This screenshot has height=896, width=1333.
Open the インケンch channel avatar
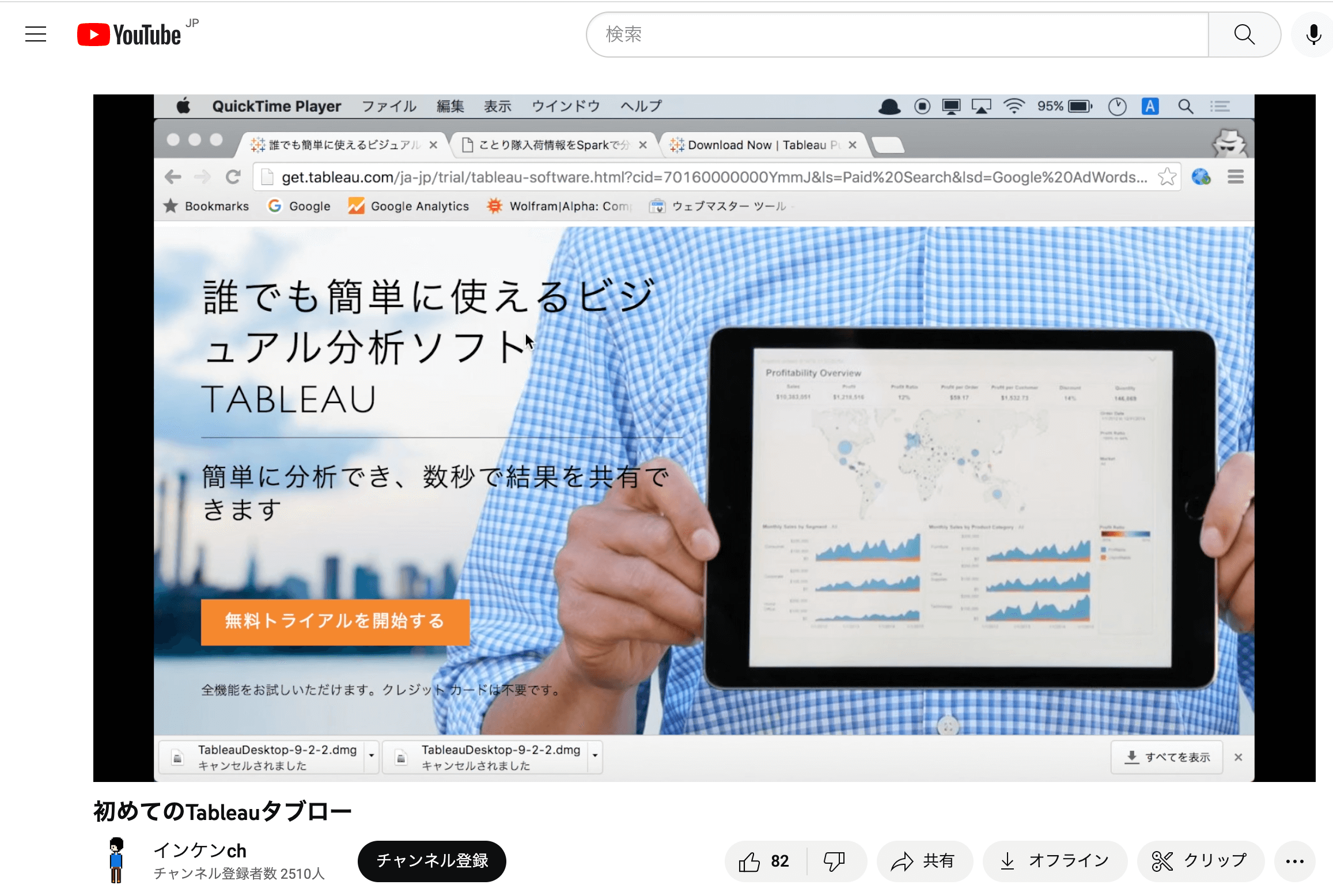(x=116, y=860)
